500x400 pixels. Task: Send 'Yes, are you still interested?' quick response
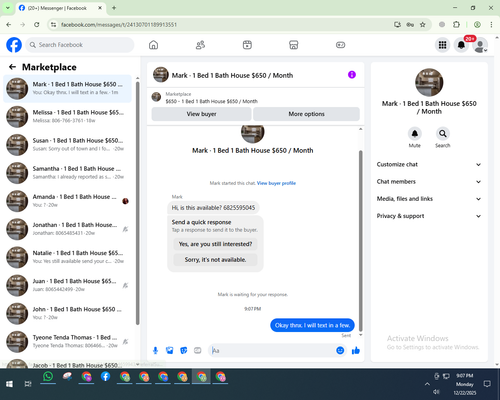215,244
